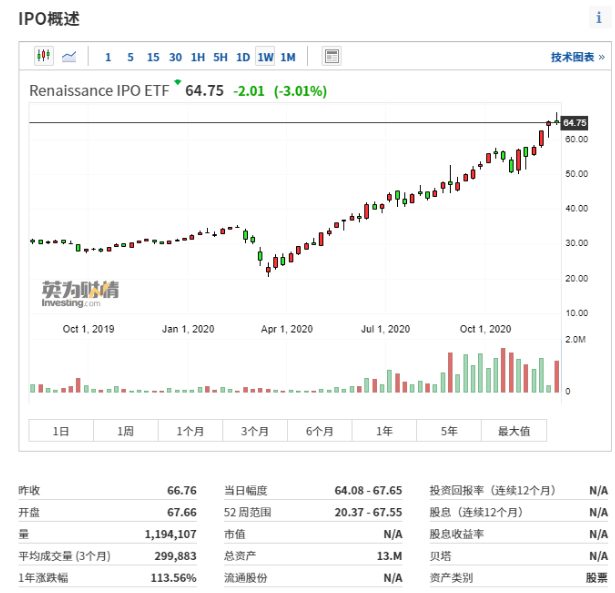
Task: Set chart range to 6个月
Action: tap(320, 431)
